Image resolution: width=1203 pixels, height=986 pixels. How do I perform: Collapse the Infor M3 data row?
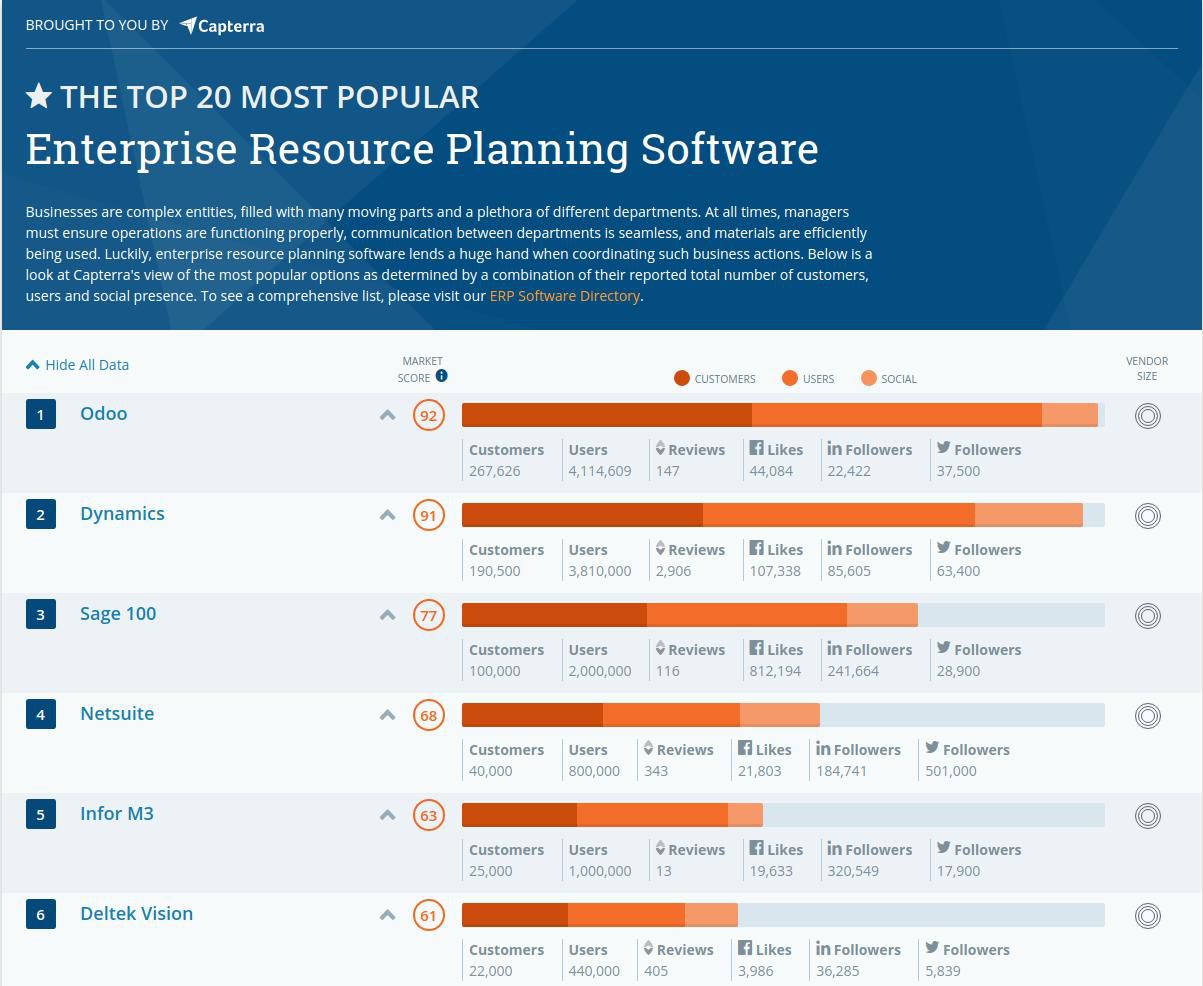(x=388, y=815)
